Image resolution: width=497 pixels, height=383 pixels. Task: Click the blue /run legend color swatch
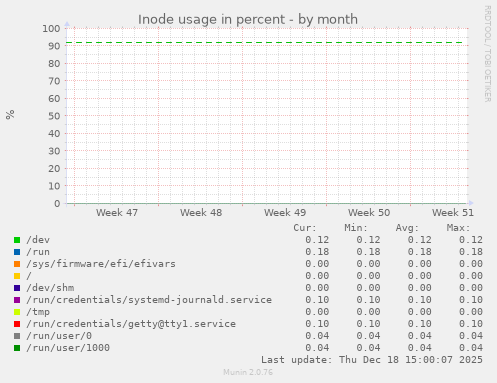click(17, 252)
